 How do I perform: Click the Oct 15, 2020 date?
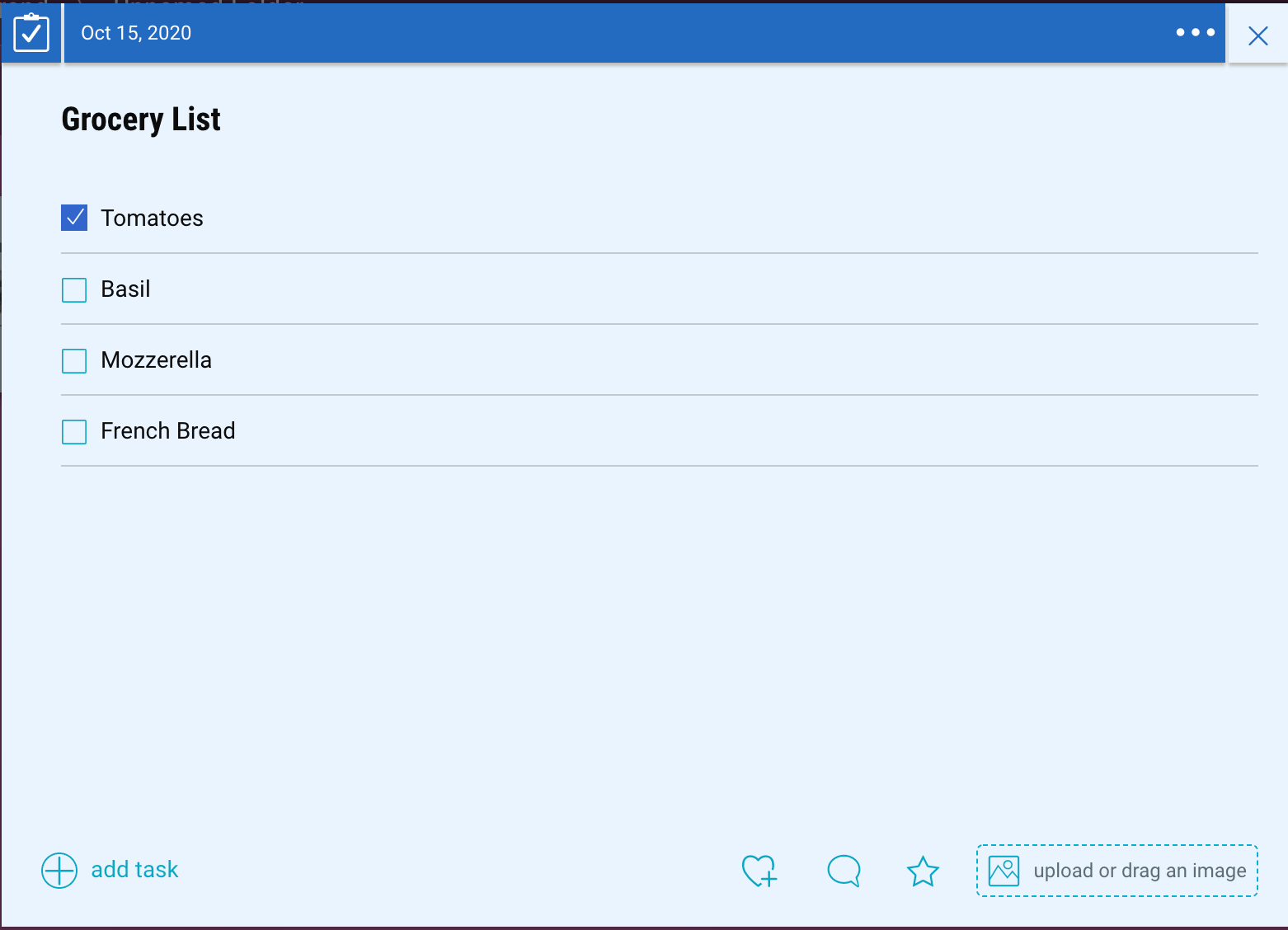pos(136,33)
